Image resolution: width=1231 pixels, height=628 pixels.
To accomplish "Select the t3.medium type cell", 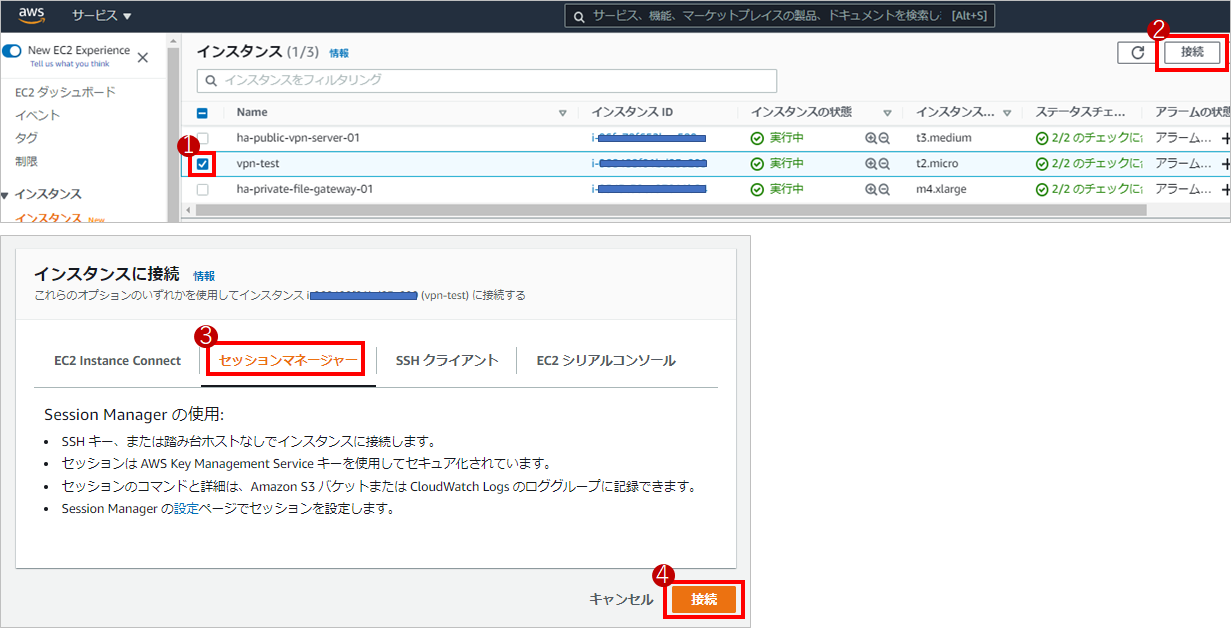I will pos(943,138).
